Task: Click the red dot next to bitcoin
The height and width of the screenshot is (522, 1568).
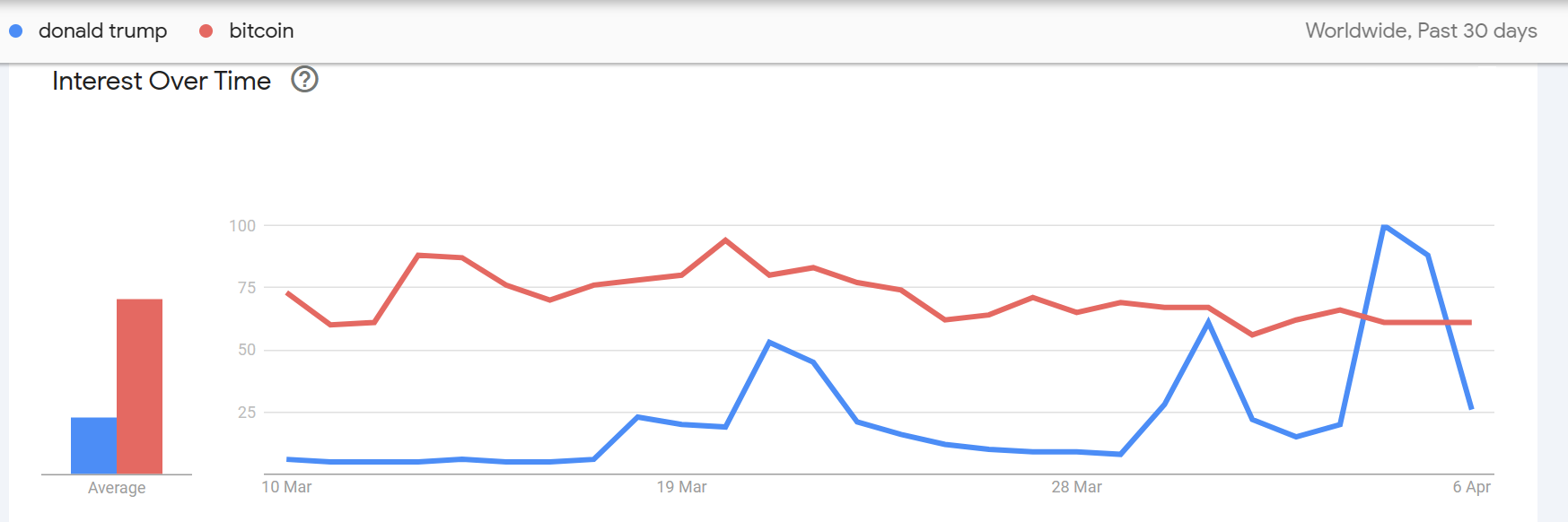Action: (206, 31)
